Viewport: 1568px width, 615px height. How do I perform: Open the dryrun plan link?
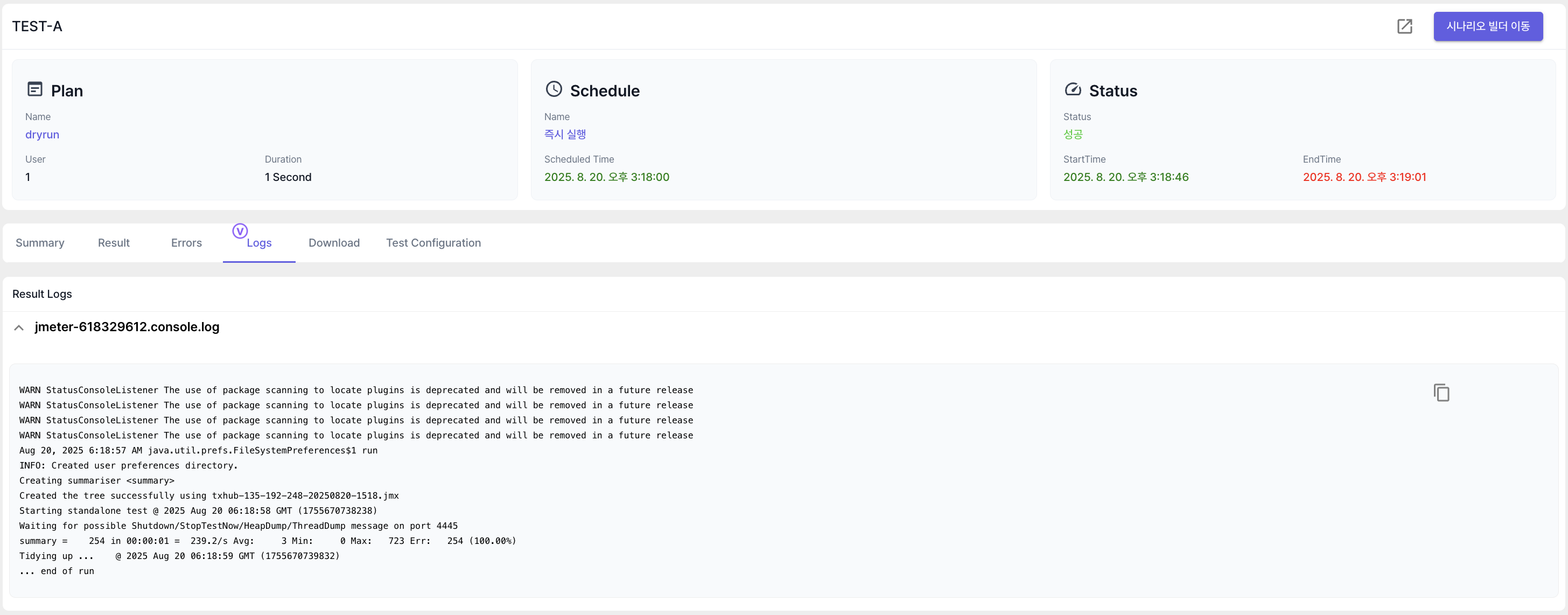[42, 135]
